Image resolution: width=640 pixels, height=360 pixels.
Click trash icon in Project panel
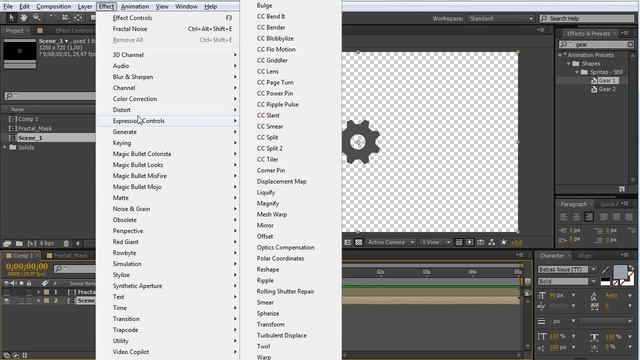tap(66, 243)
